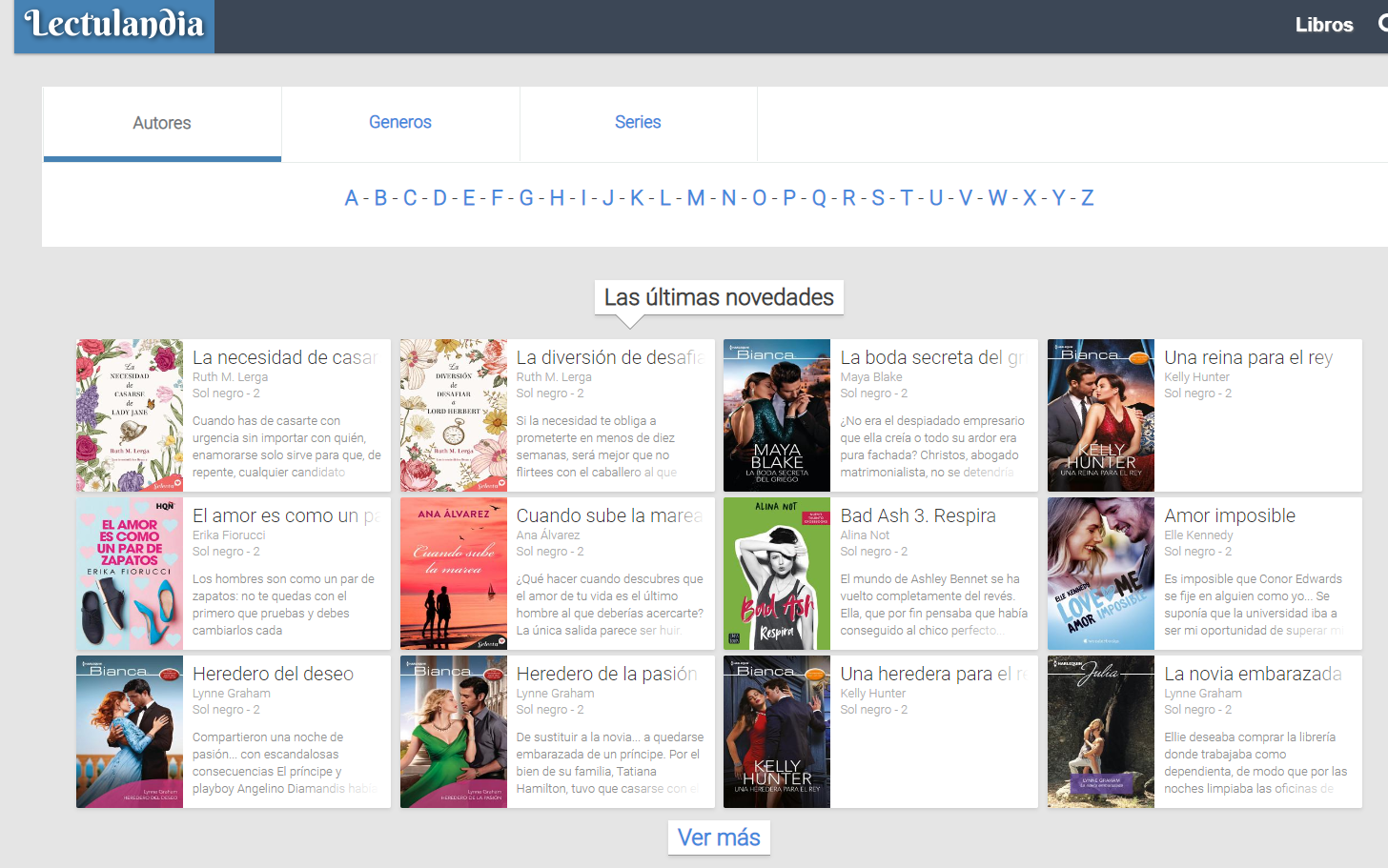The image size is (1388, 868).
Task: Browse authors starting with letter A
Action: [352, 198]
